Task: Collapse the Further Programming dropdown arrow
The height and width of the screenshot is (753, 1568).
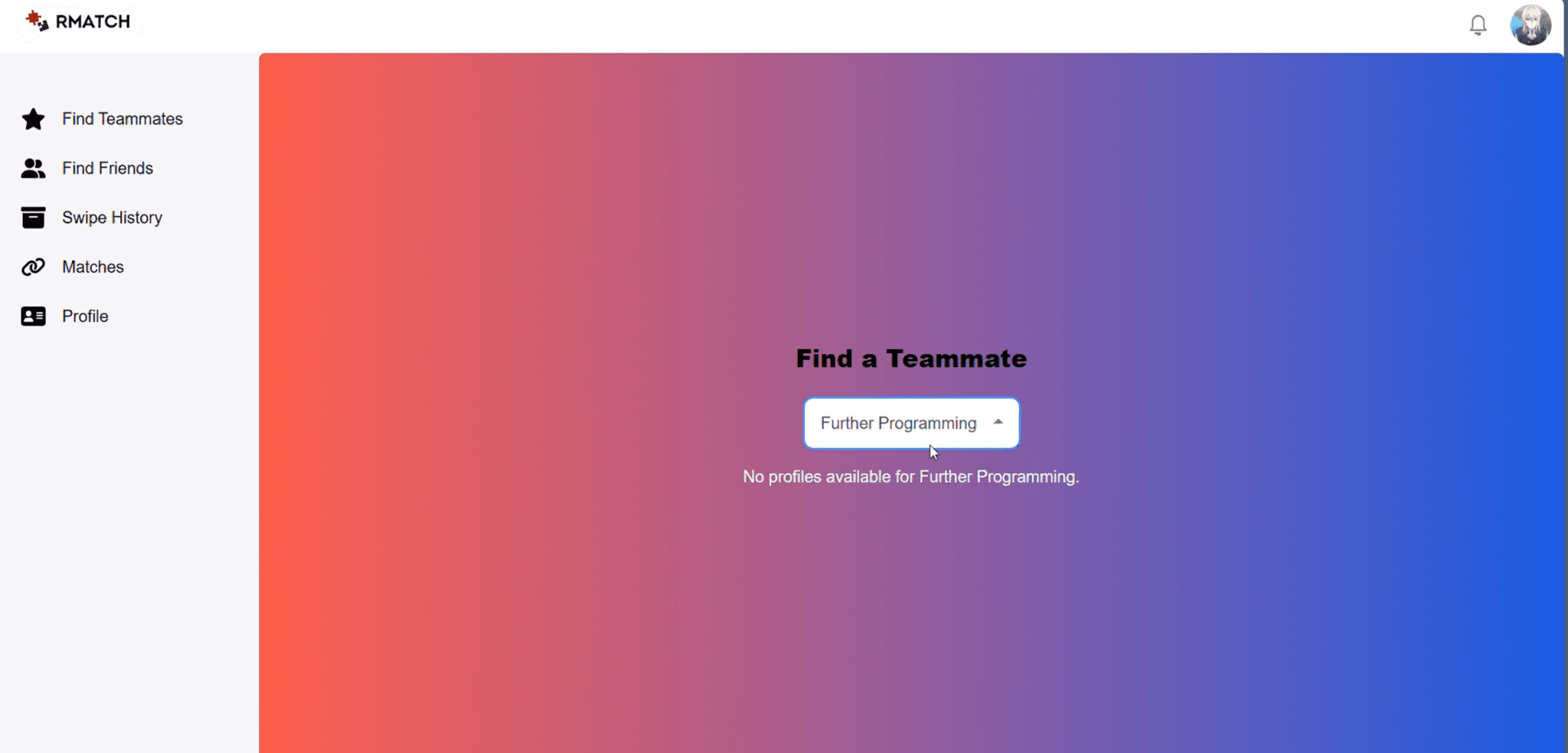Action: pyautogui.click(x=999, y=422)
